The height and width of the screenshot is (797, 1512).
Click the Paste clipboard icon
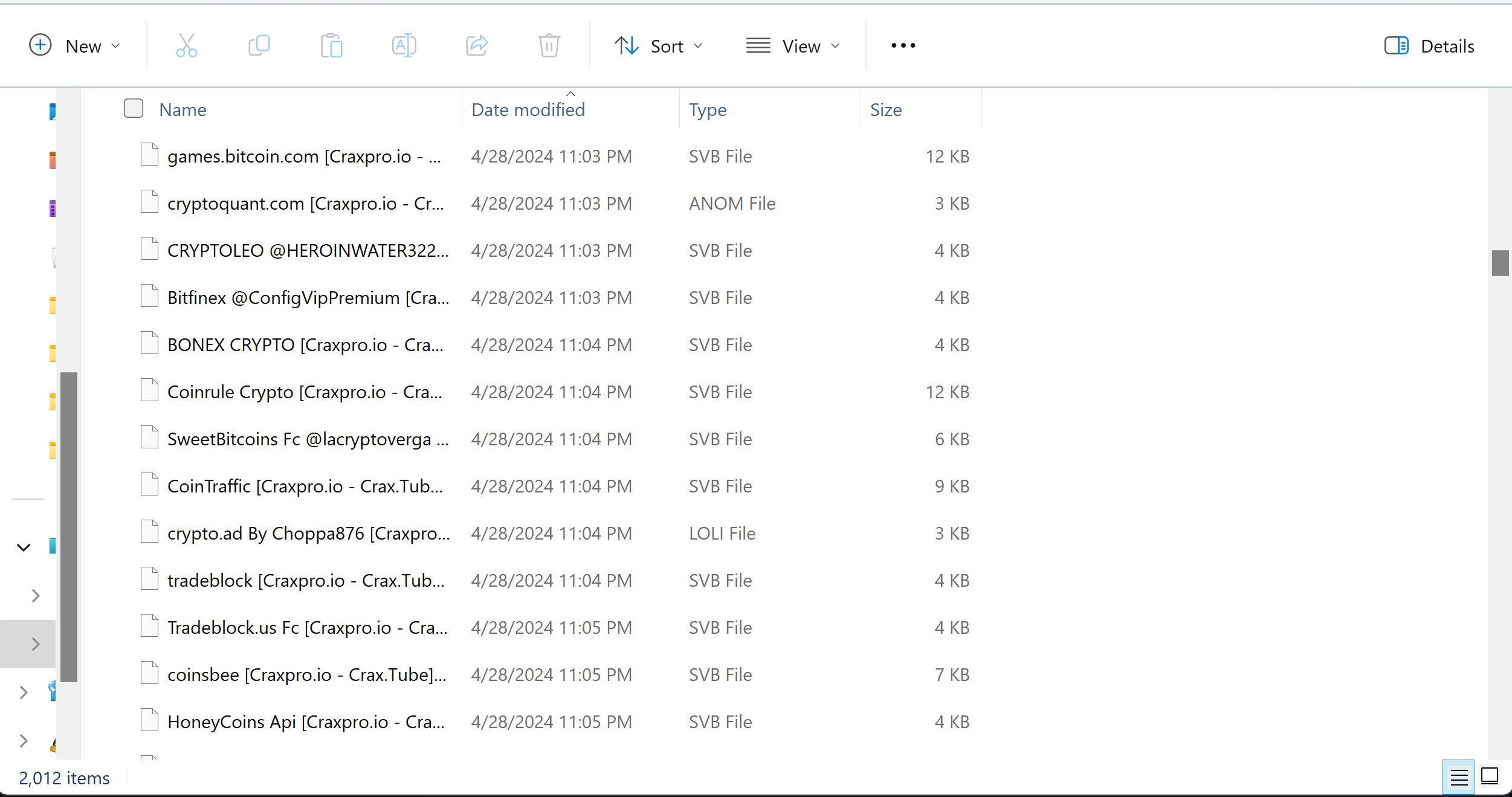[x=331, y=46]
